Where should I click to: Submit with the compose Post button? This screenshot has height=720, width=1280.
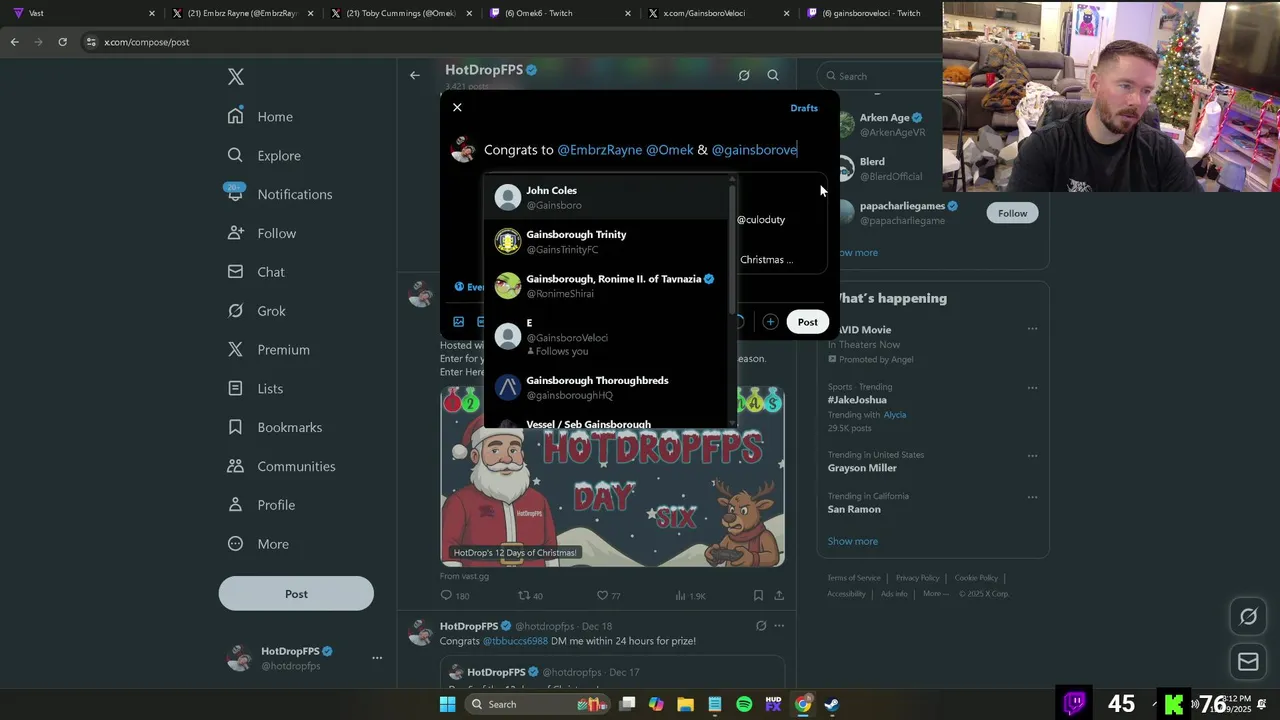coord(807,322)
